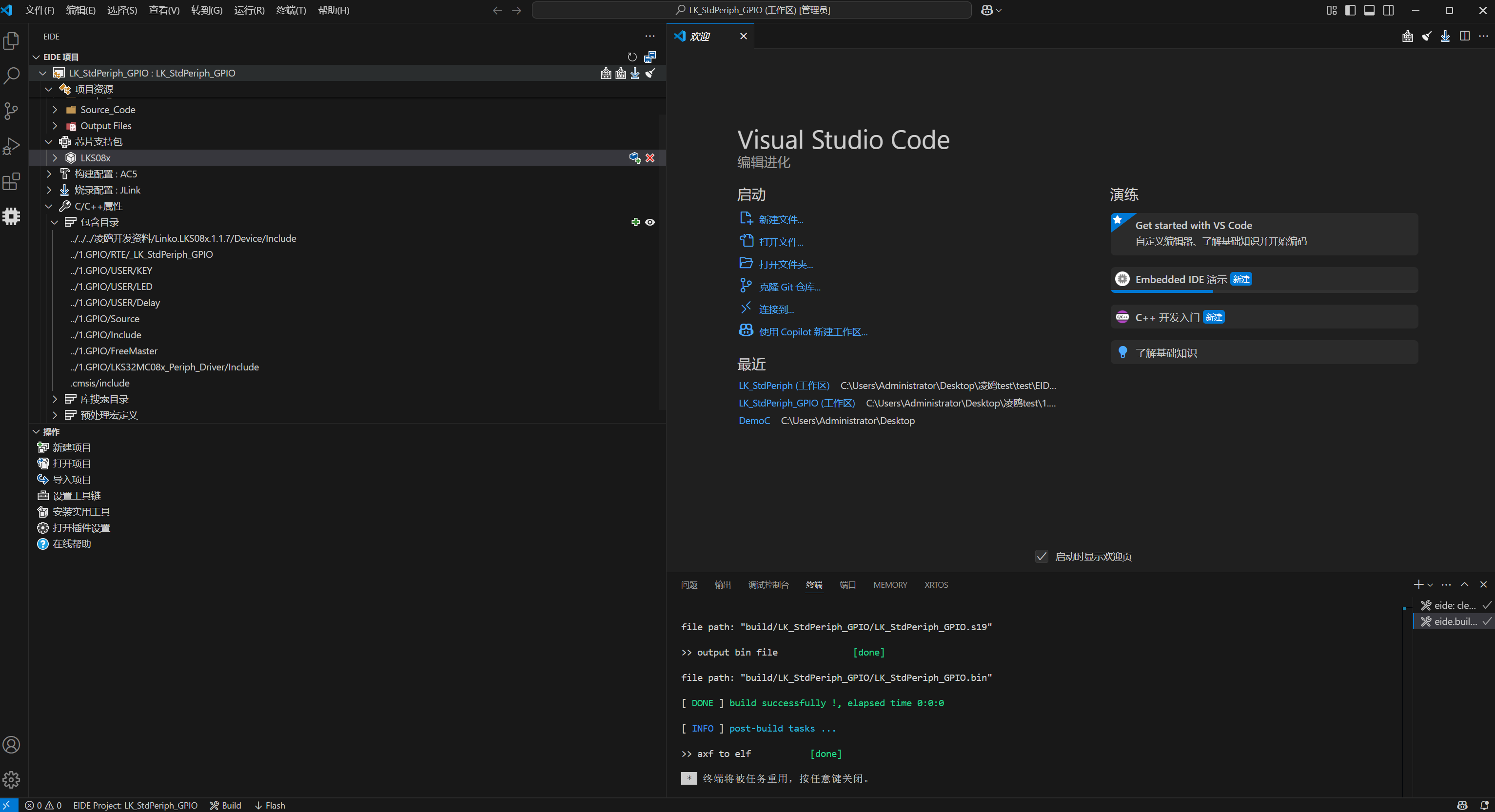
Task: Switch to the 问题 panel tab
Action: [689, 585]
